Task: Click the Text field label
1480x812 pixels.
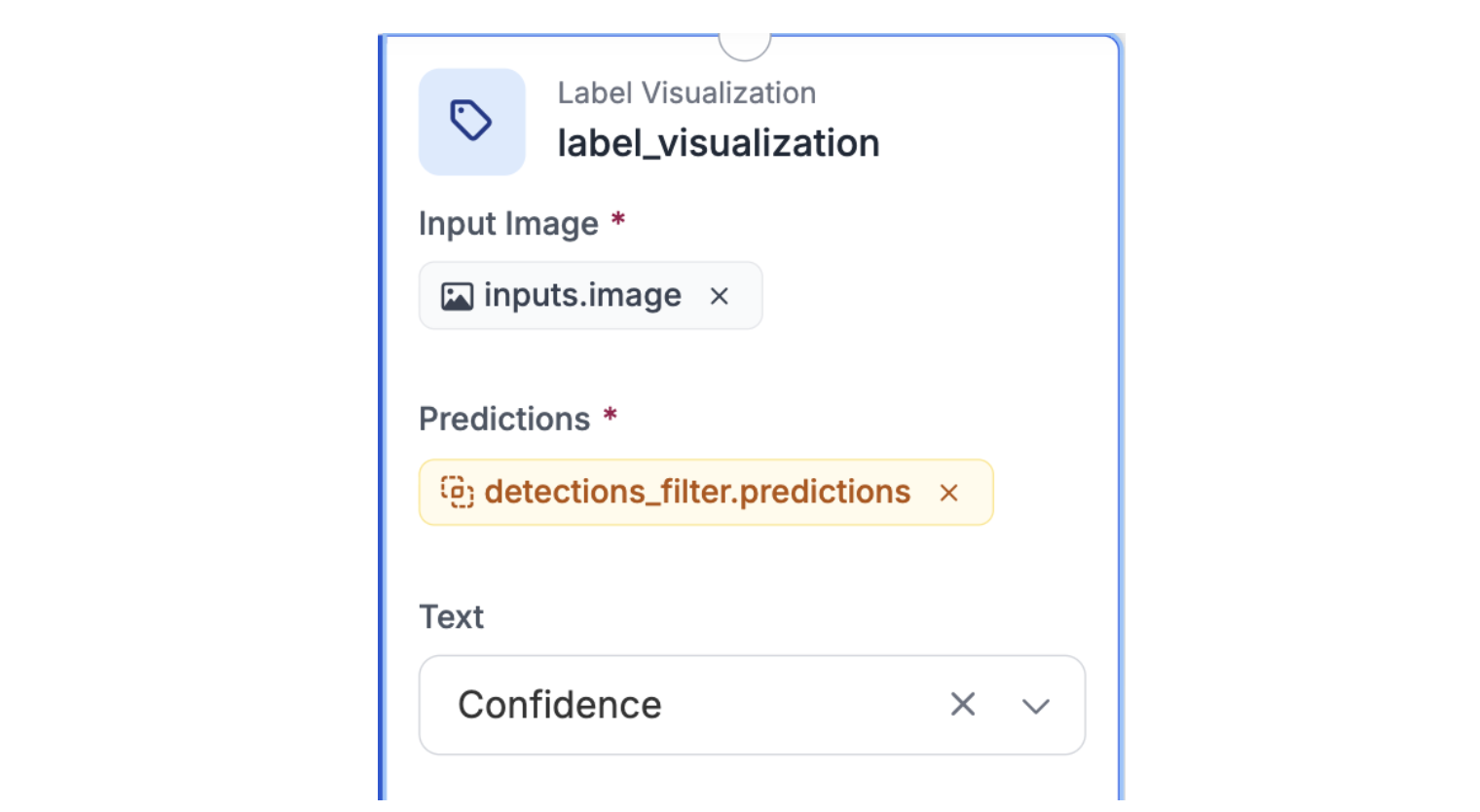Action: point(451,616)
